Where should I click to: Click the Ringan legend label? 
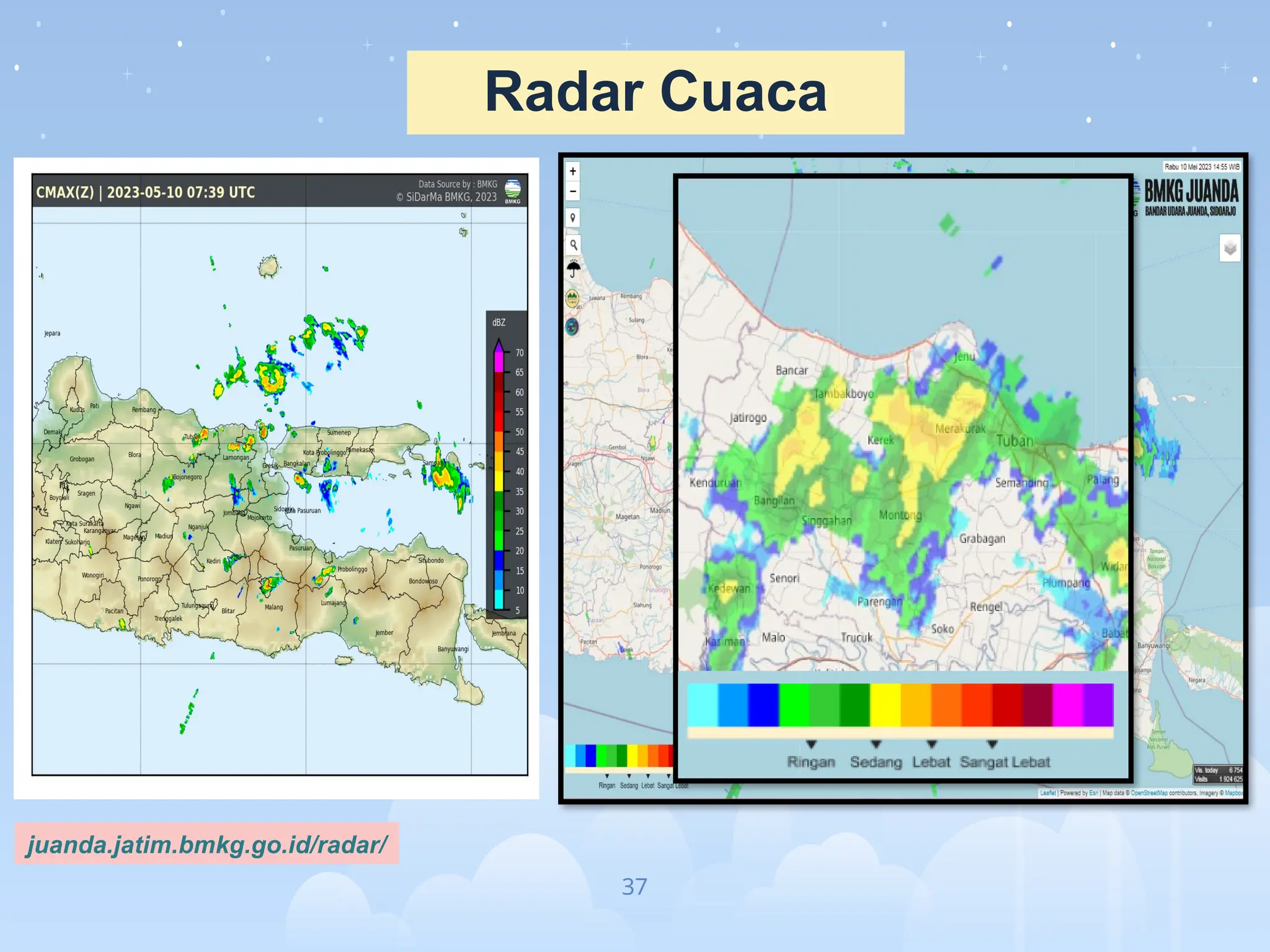pos(811,762)
